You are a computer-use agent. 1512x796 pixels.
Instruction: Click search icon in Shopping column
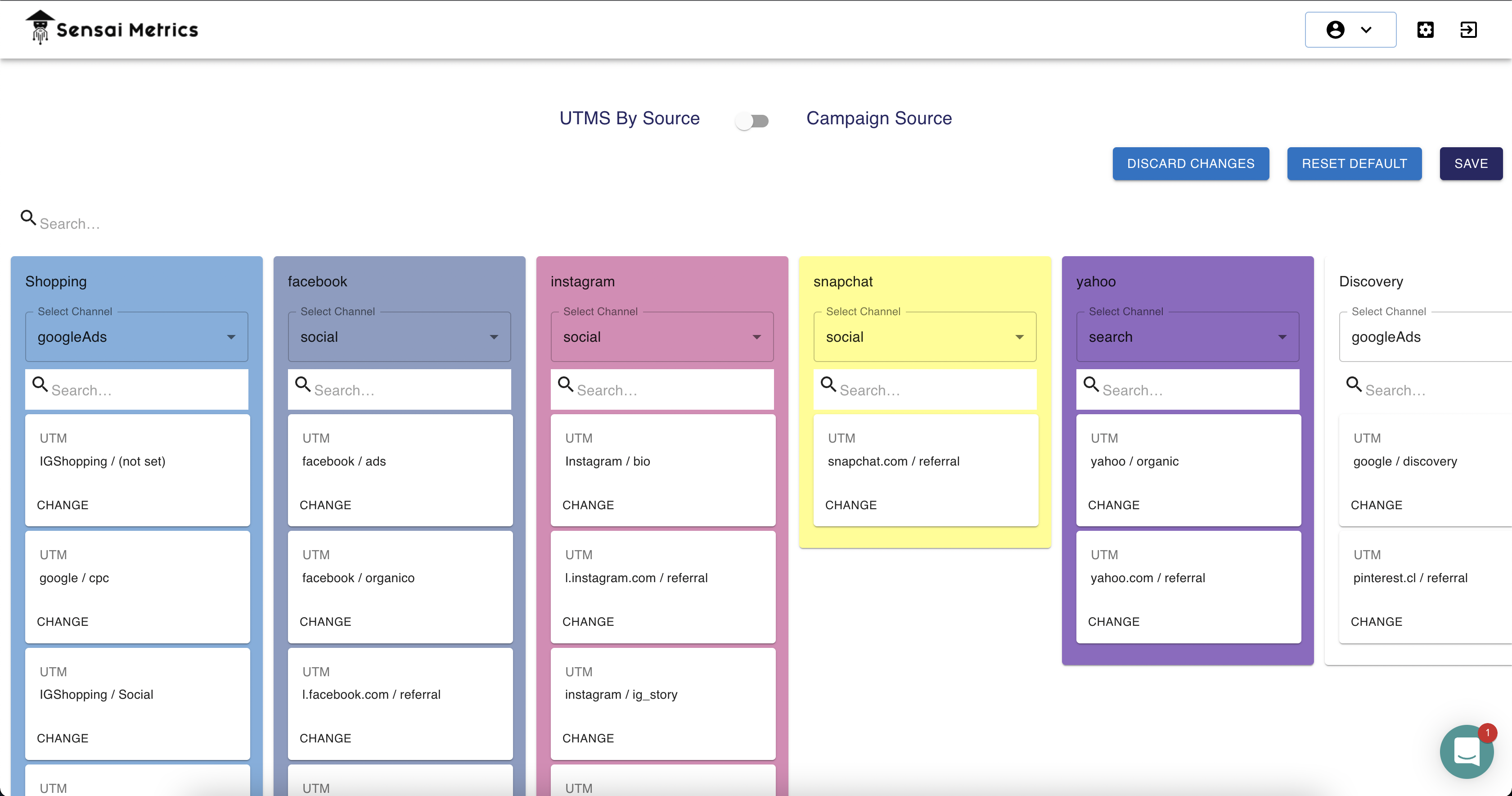point(40,384)
